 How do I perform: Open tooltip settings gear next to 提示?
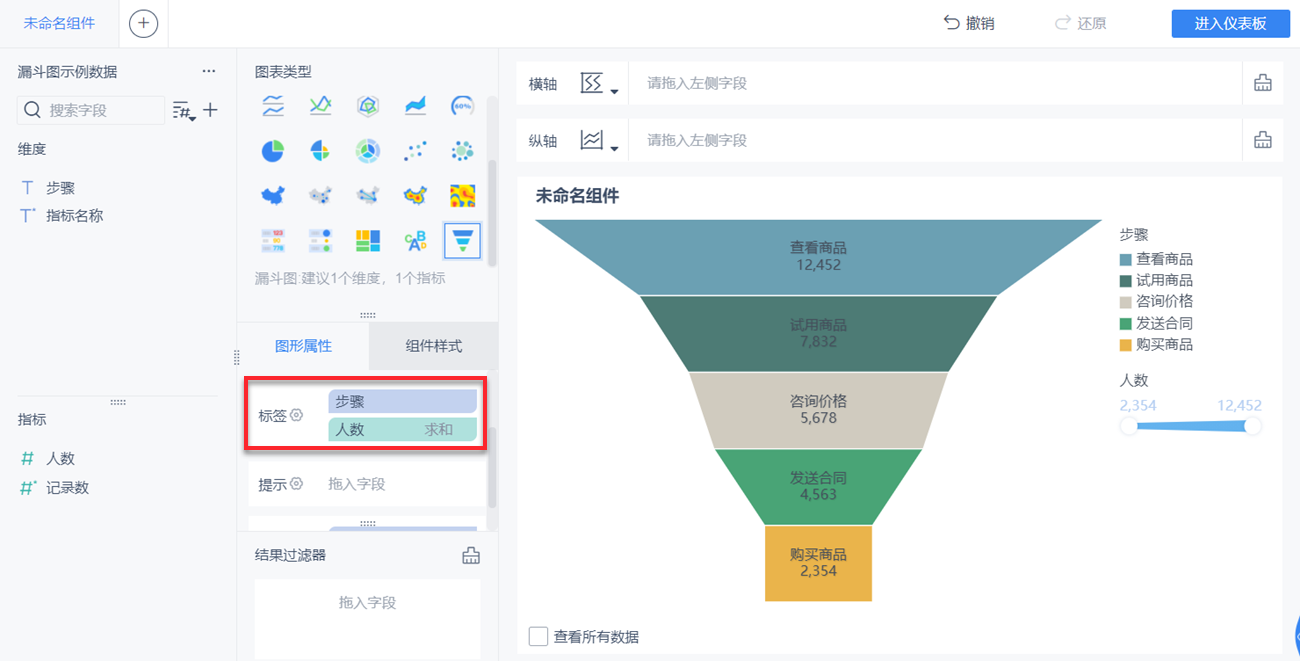[297, 484]
